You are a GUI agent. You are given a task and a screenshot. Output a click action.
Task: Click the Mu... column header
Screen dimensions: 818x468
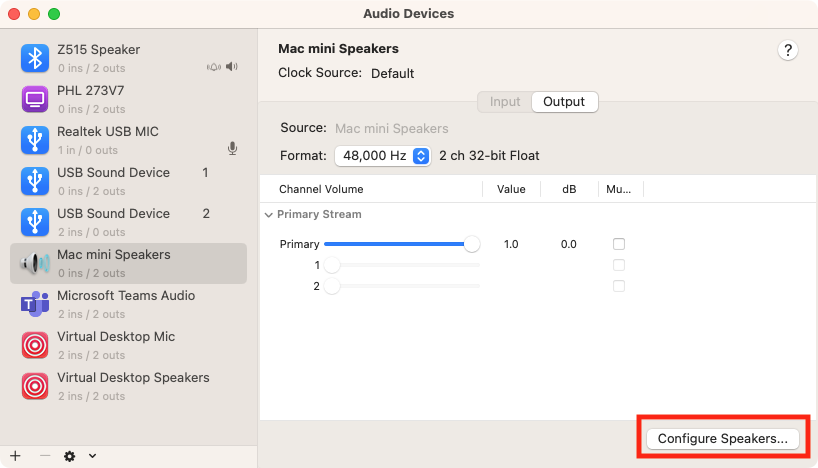(618, 189)
